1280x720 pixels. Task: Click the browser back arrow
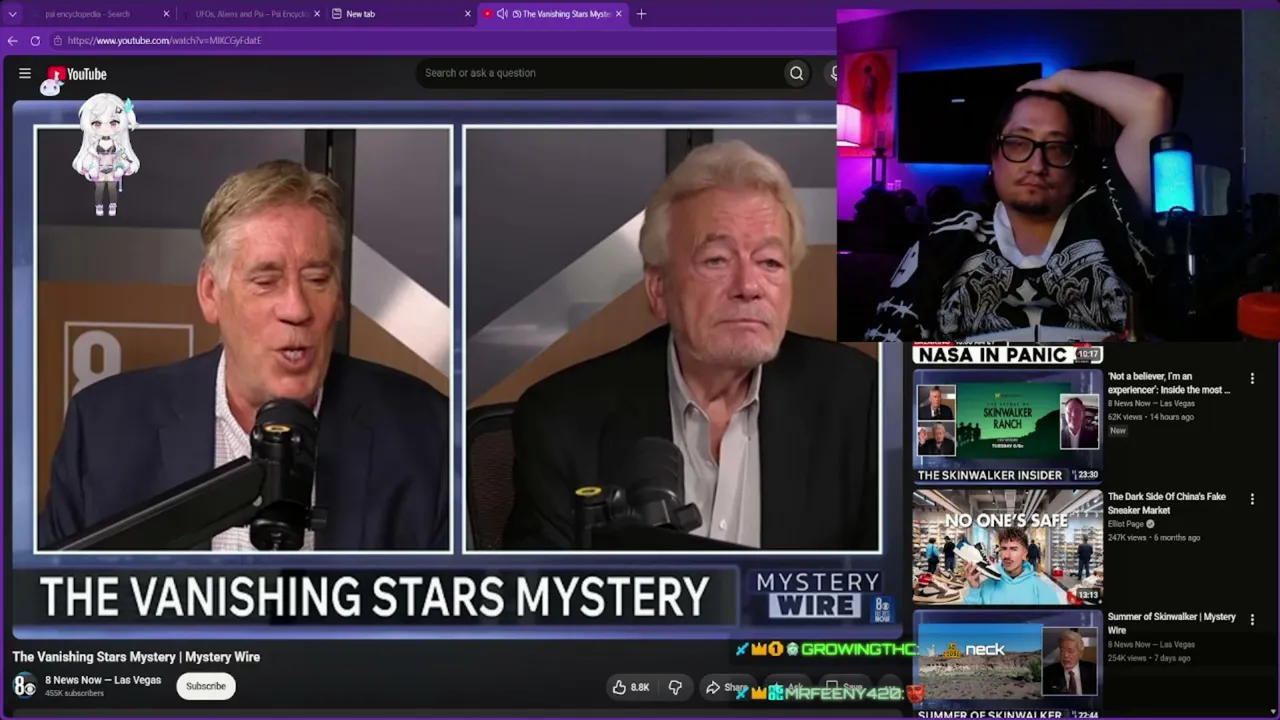click(12, 41)
